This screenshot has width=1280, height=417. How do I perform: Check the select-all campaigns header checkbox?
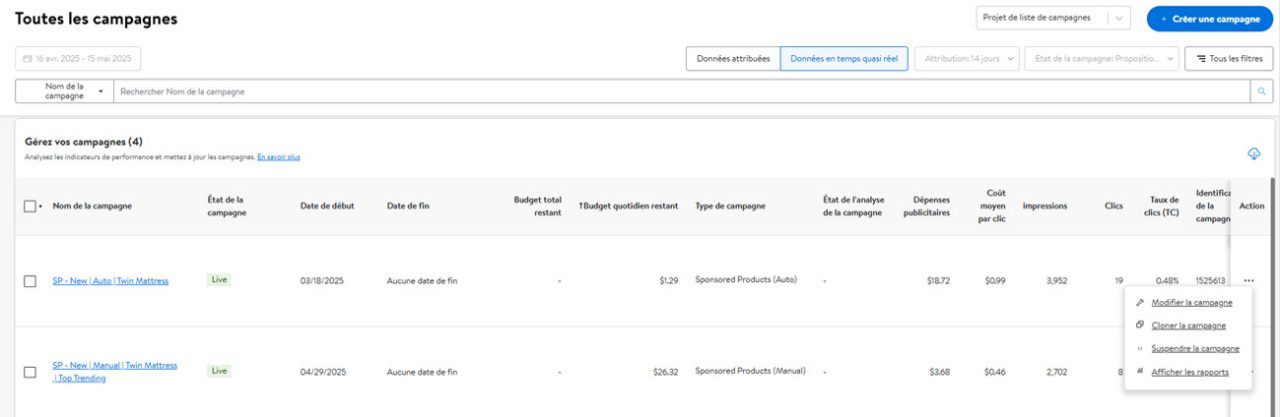30,206
